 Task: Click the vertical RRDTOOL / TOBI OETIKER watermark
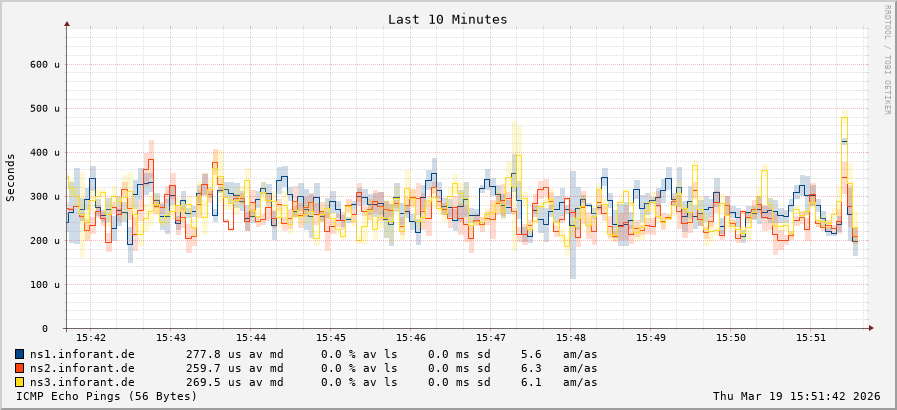point(886,60)
